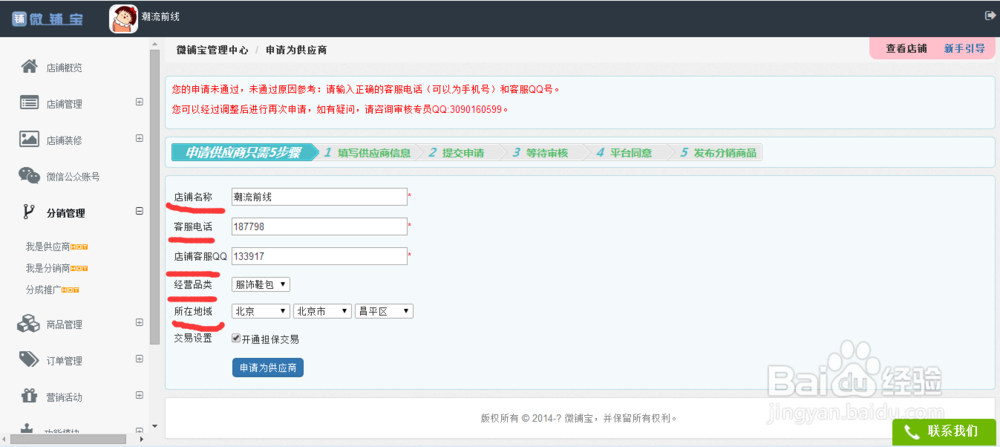Open the 经营品类 dropdown 服饰鞋包
This screenshot has width=1000, height=447.
261,284
